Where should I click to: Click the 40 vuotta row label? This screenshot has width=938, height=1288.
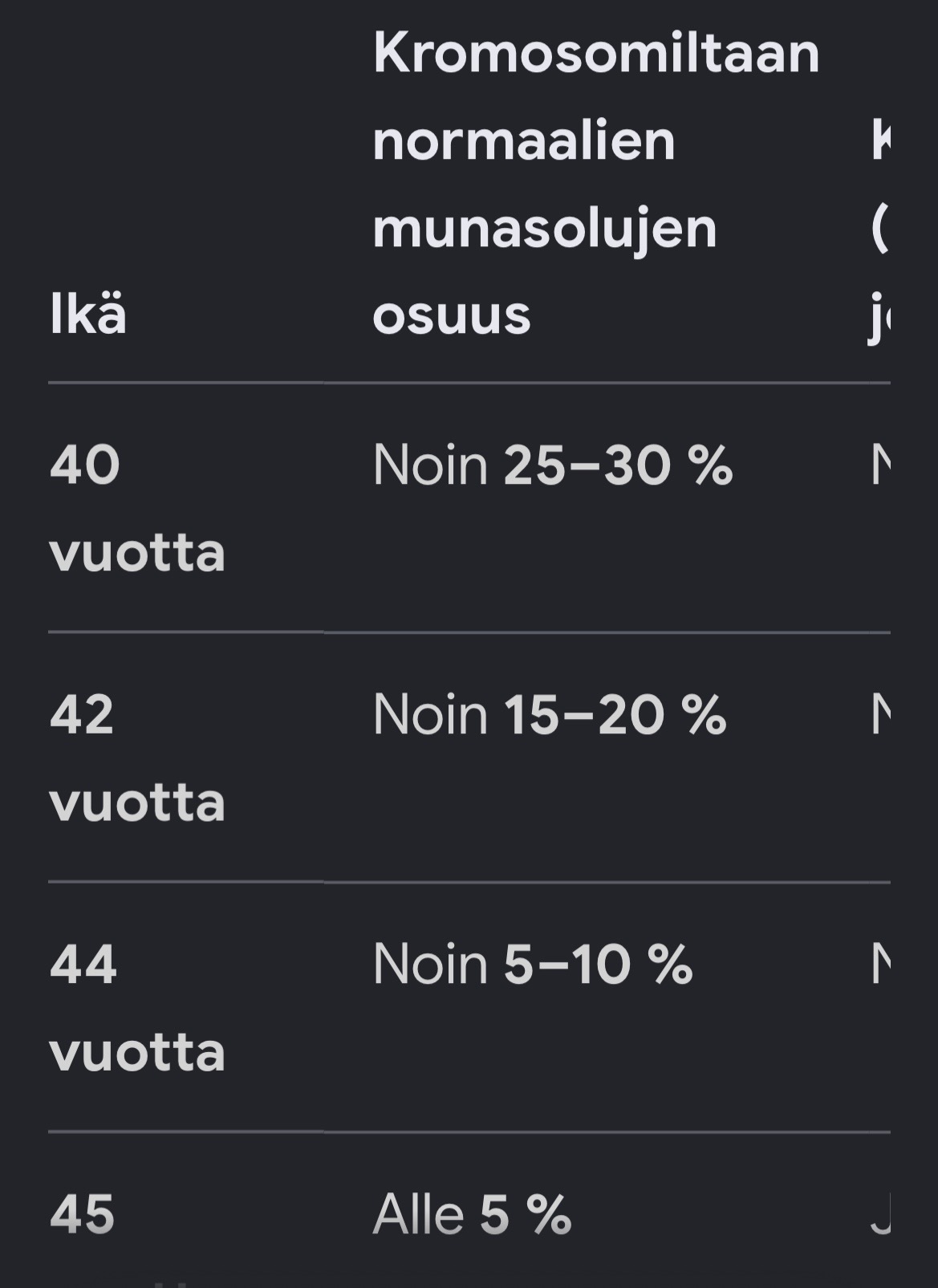pos(137,509)
